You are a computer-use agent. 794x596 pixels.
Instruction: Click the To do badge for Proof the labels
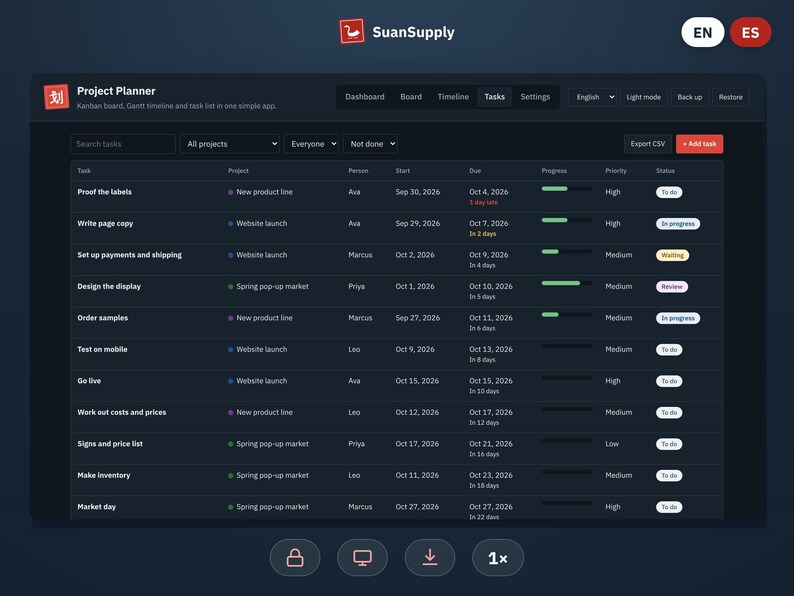669,192
